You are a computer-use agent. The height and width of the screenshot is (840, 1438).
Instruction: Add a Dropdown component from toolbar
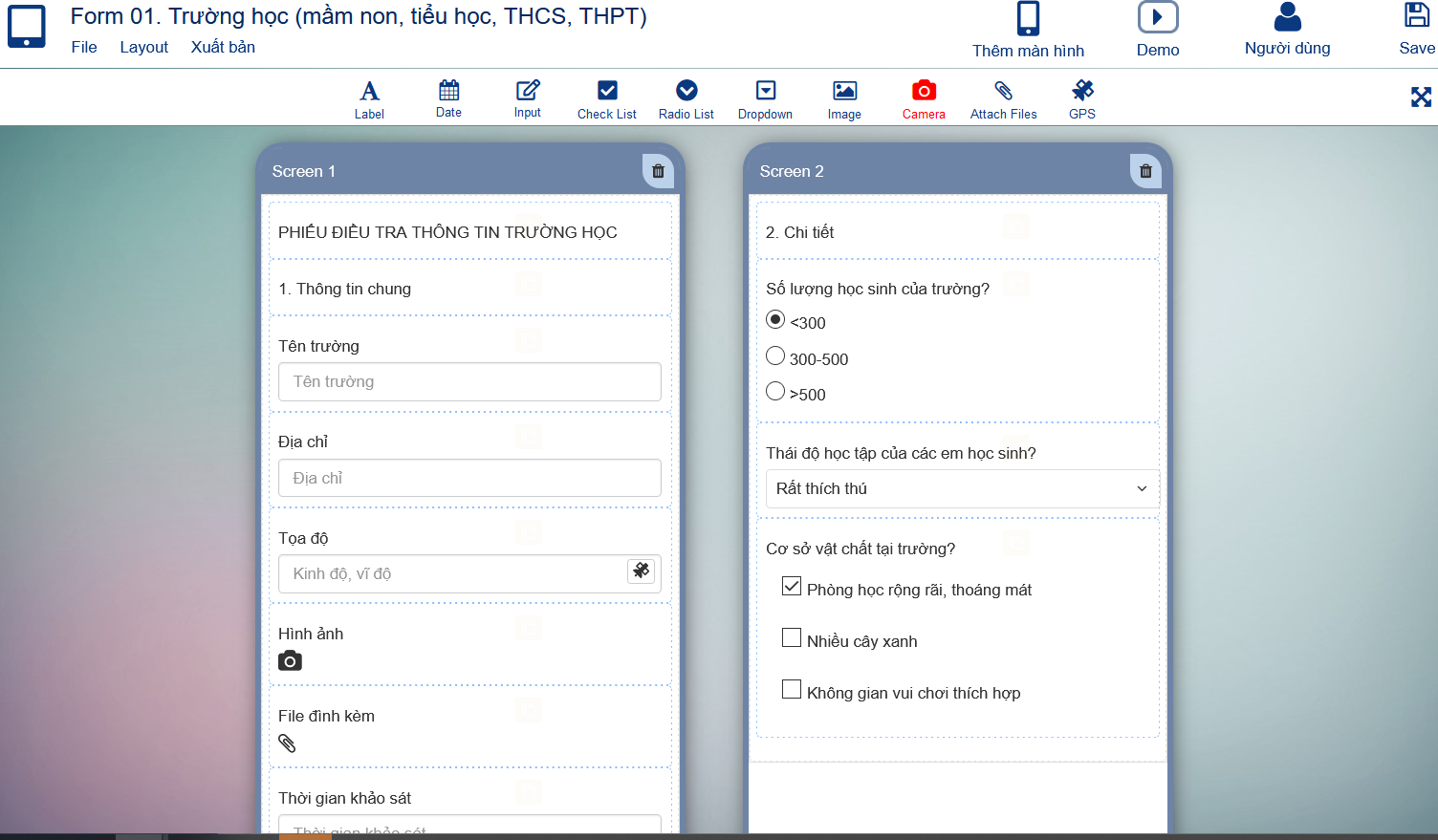coord(765,99)
